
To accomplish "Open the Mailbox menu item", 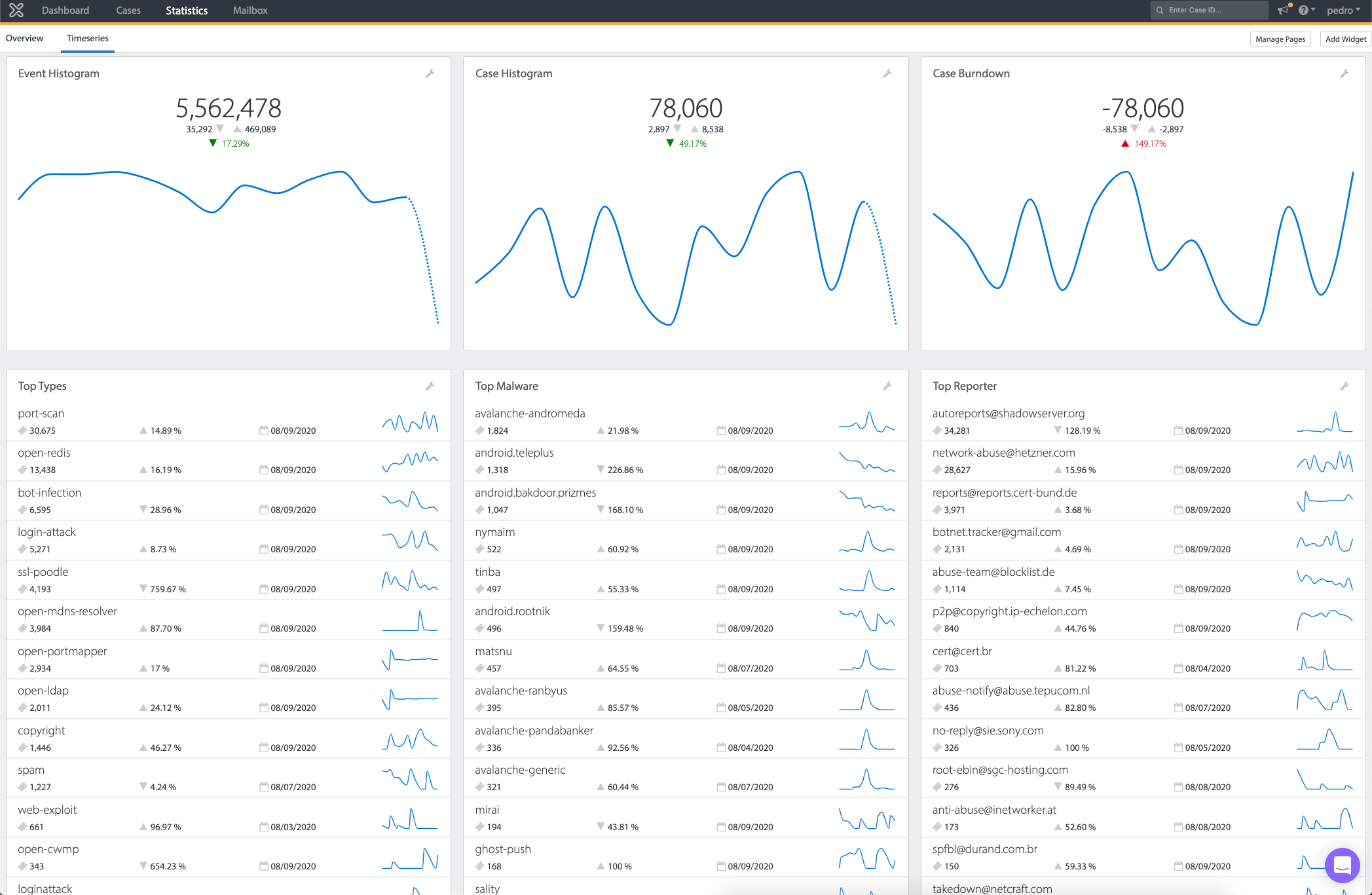I will click(250, 10).
